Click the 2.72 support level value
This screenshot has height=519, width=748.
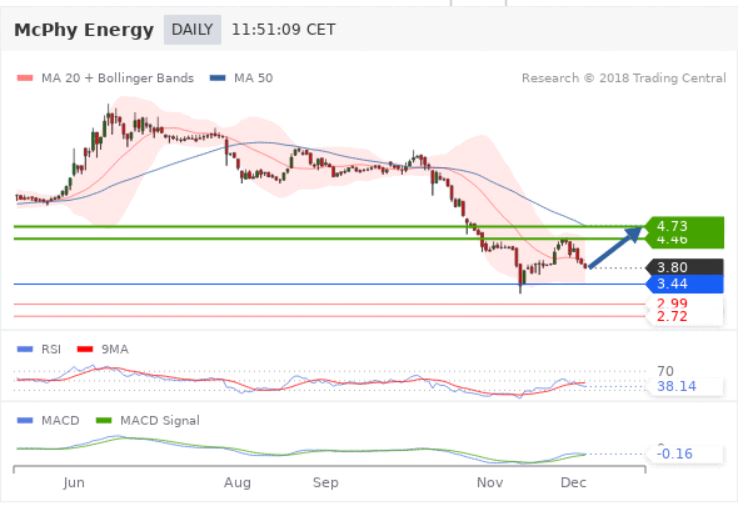[672, 316]
